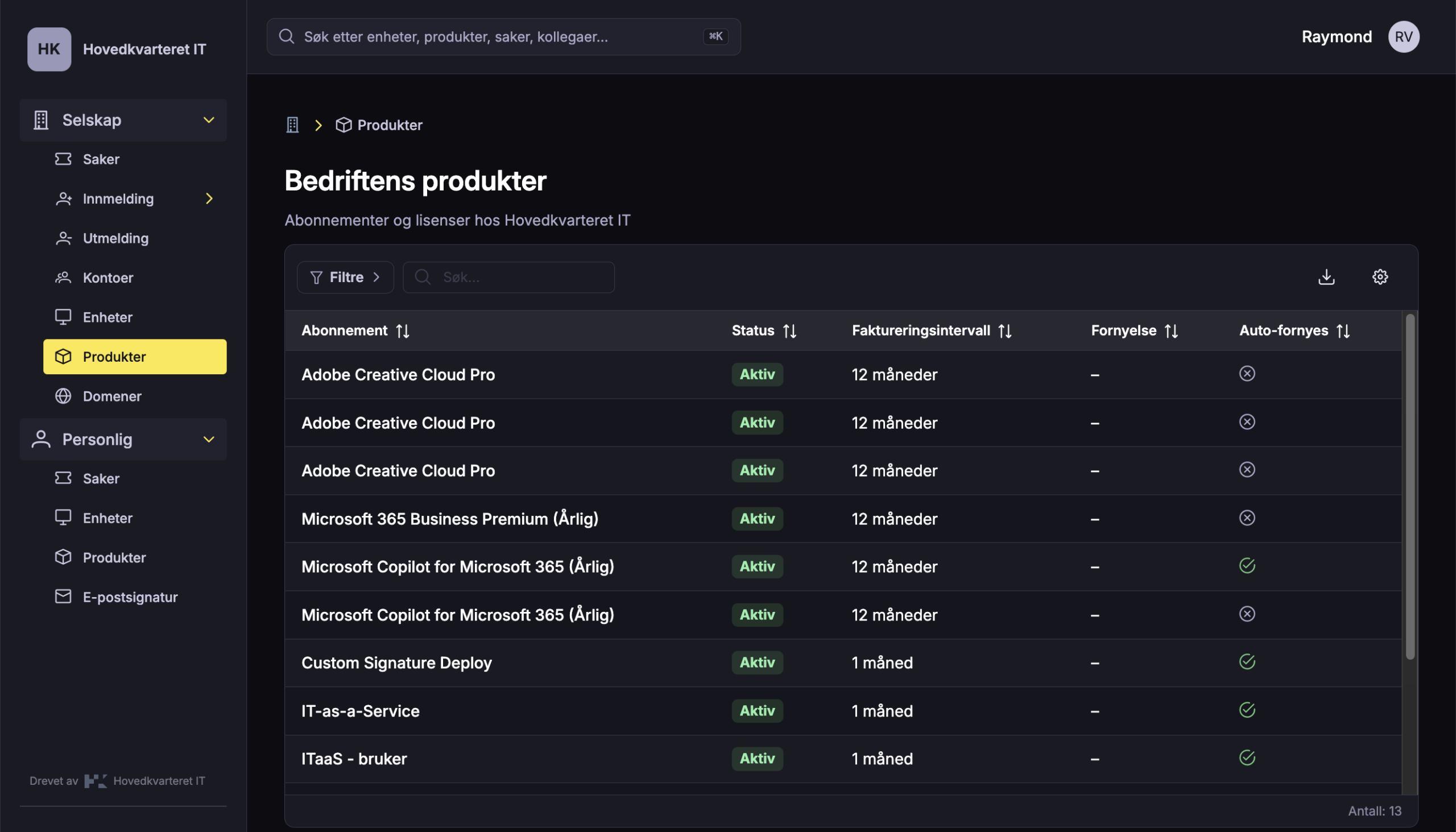Image resolution: width=1456 pixels, height=832 pixels.
Task: Sort table by Faktureringsintervall column
Action: (x=1005, y=331)
